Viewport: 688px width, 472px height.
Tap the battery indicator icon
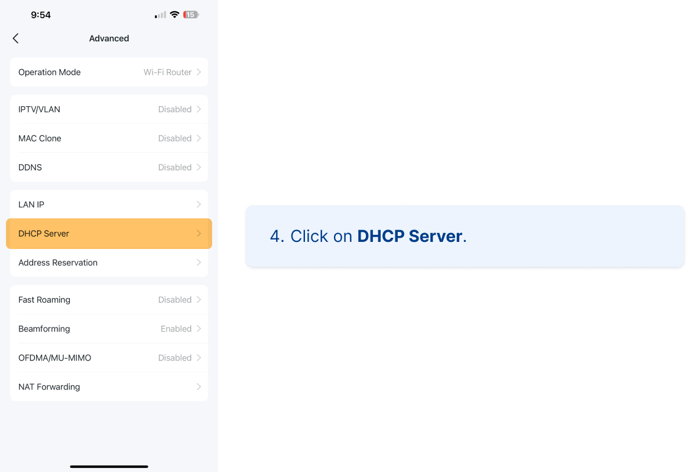pyautogui.click(x=190, y=15)
